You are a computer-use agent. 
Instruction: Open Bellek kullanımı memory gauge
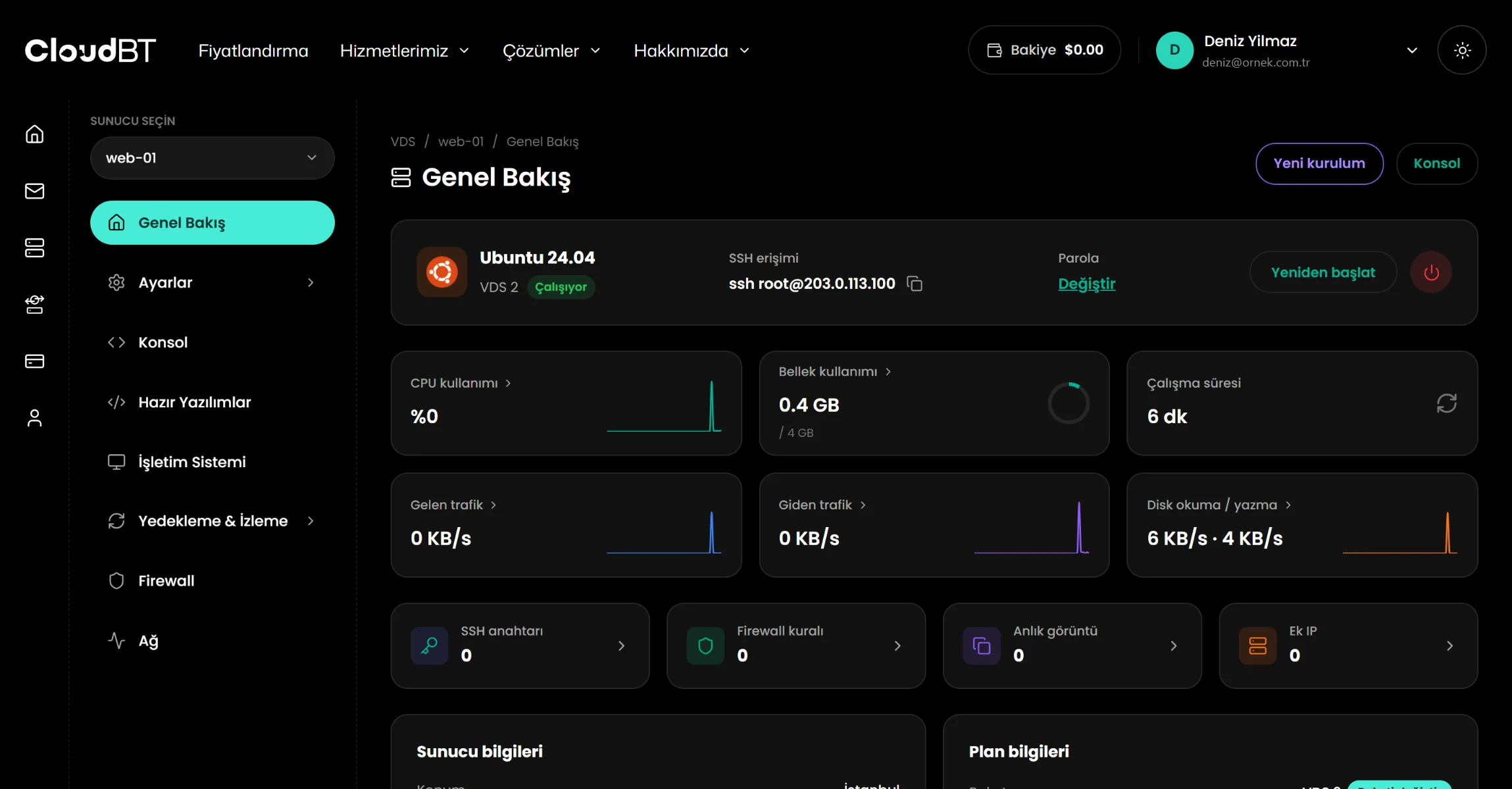1069,403
